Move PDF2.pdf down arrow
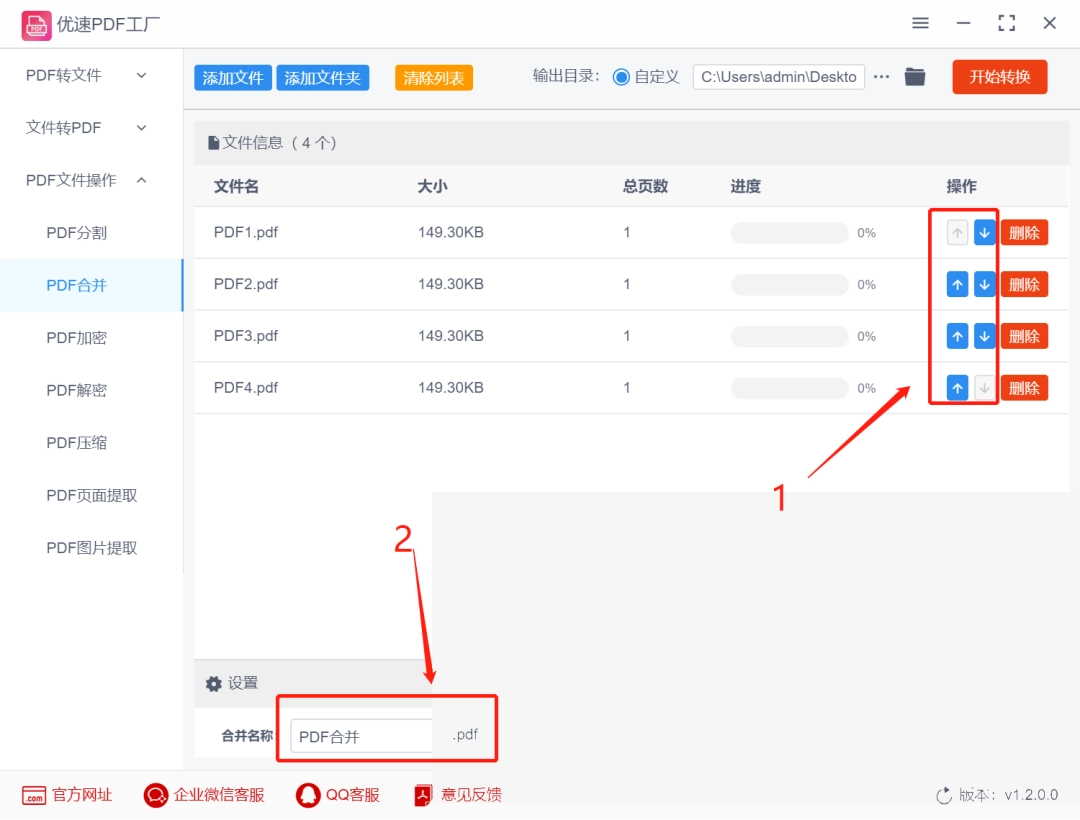 (x=985, y=284)
